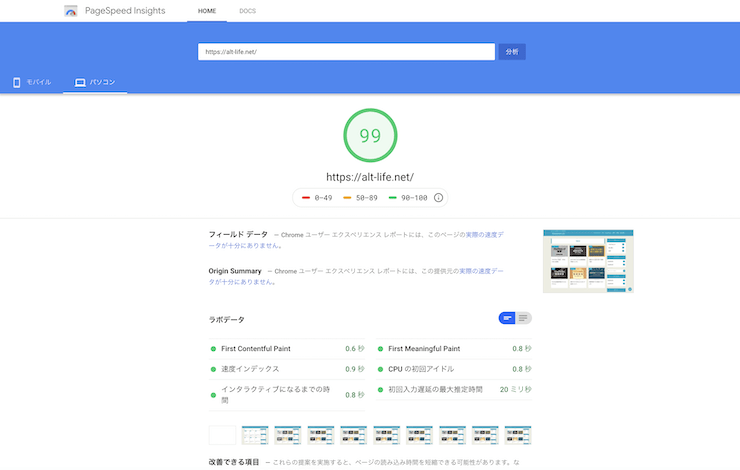The width and height of the screenshot is (740, 470).
Task: Open the DOCS tab
Action: click(x=247, y=11)
